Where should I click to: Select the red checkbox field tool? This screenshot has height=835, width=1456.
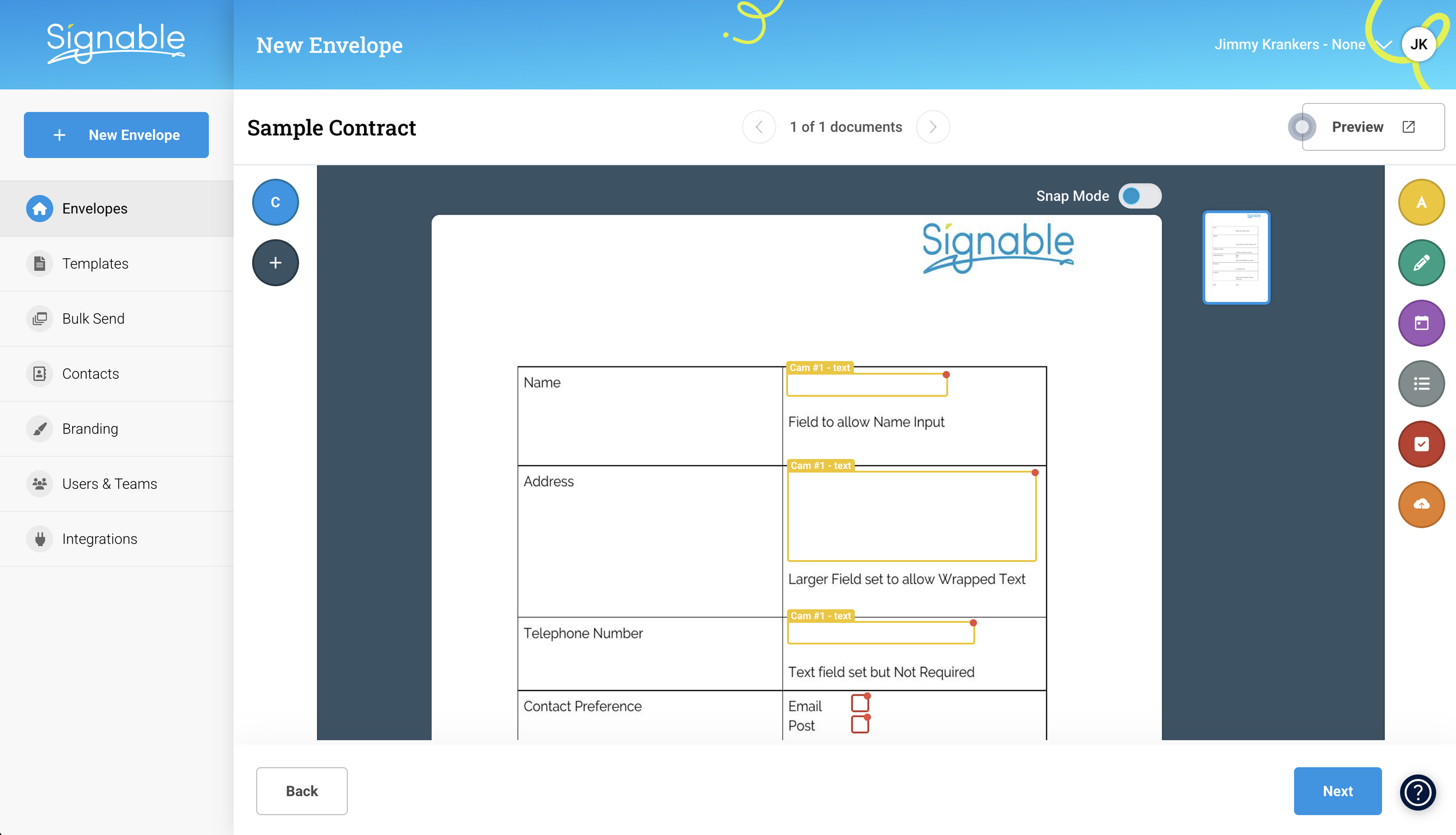(1421, 444)
